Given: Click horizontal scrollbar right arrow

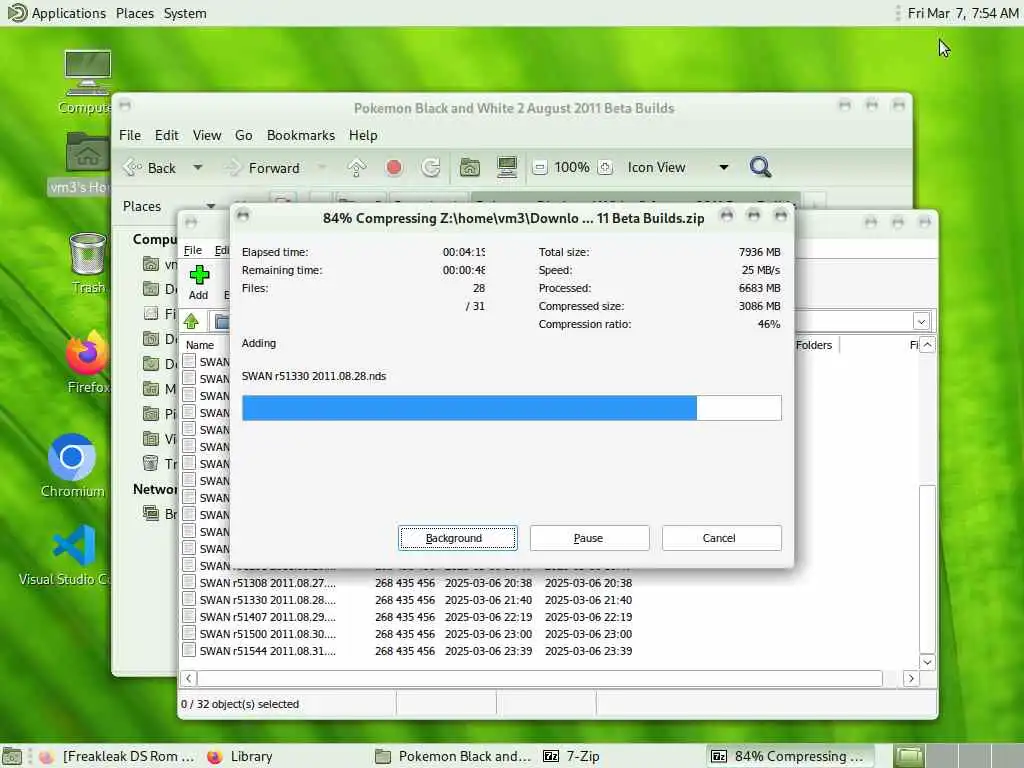Looking at the screenshot, I should pyautogui.click(x=911, y=679).
